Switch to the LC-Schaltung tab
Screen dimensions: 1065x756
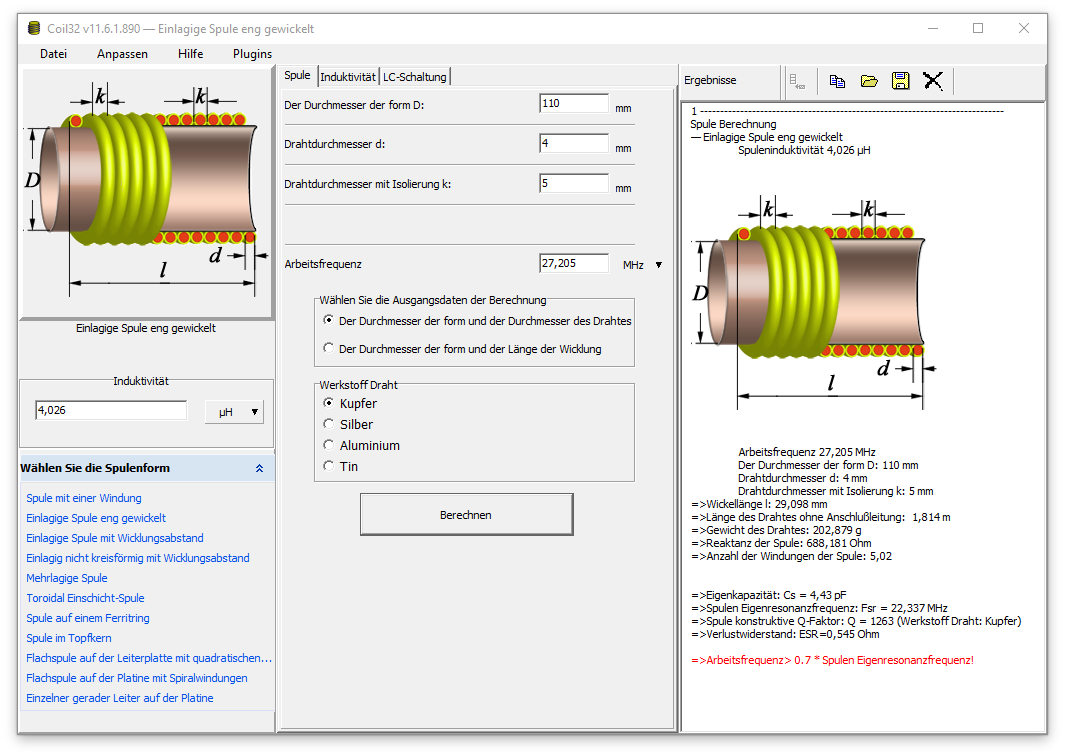[x=414, y=77]
